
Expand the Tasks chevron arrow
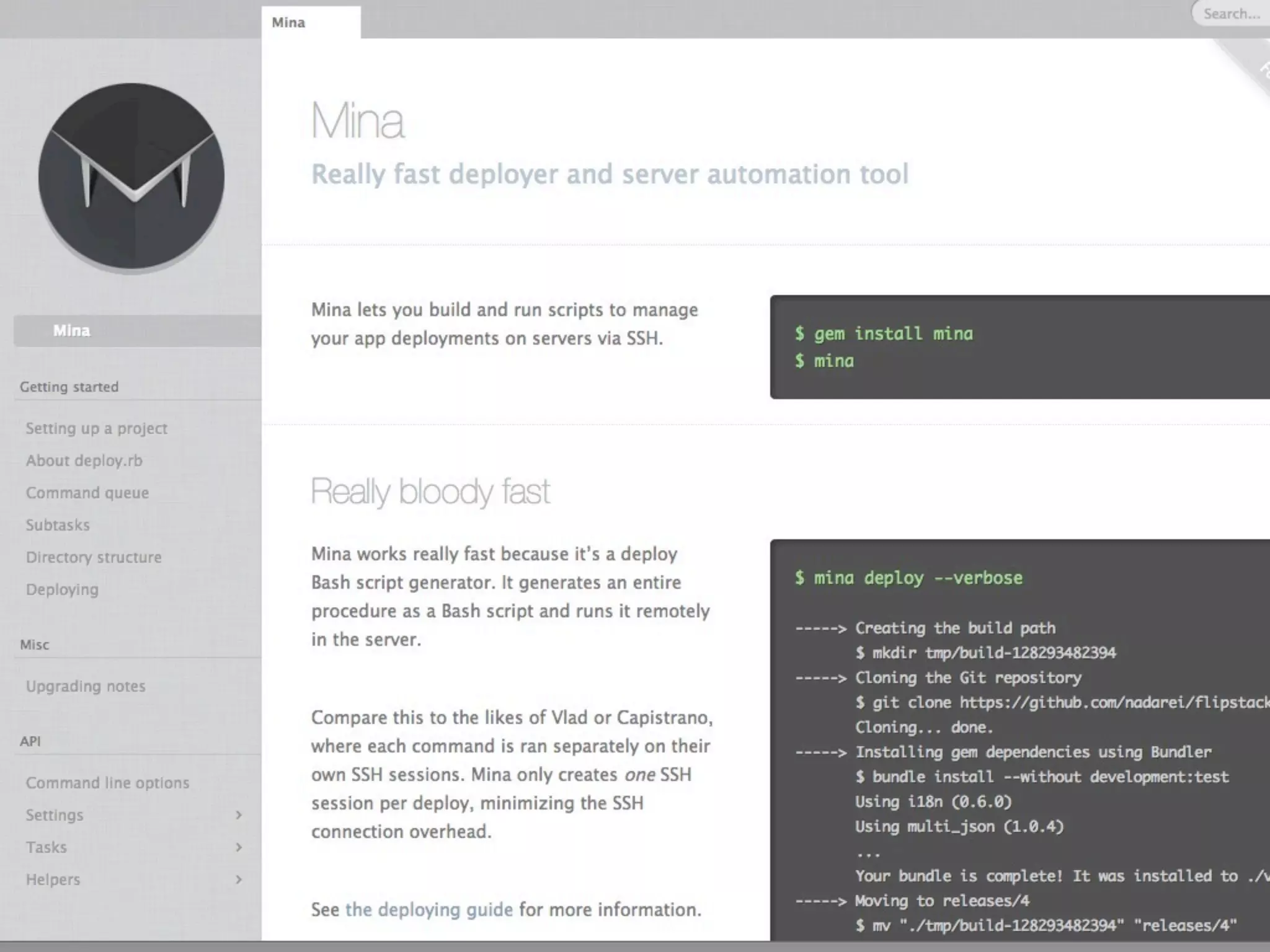[239, 847]
